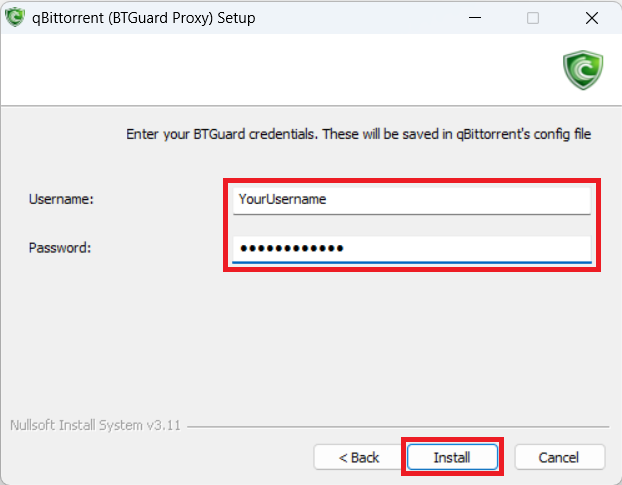The height and width of the screenshot is (485, 622).
Task: Click into the Password field
Action: pyautogui.click(x=410, y=247)
